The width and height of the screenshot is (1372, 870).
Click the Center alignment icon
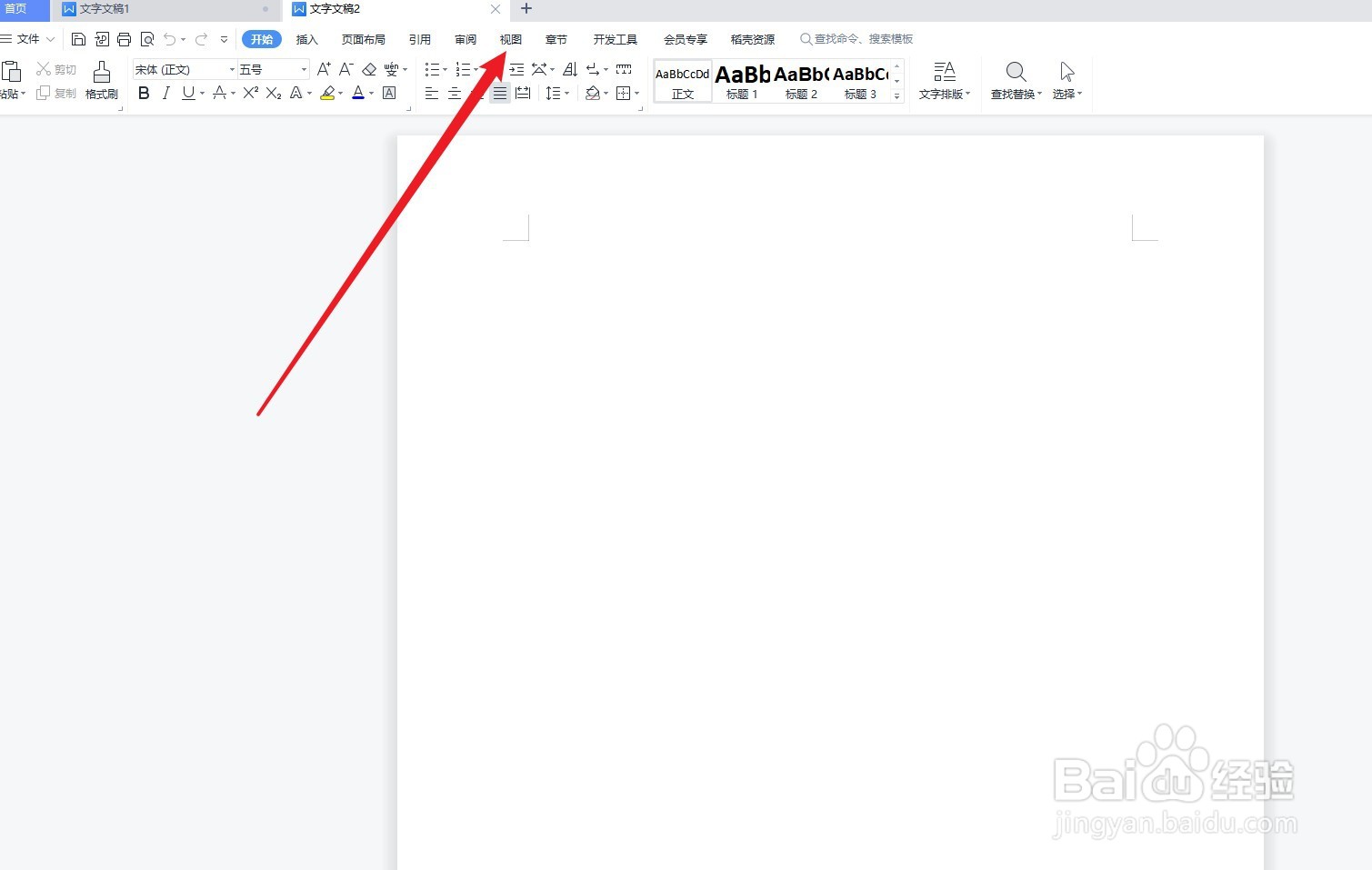coord(455,93)
